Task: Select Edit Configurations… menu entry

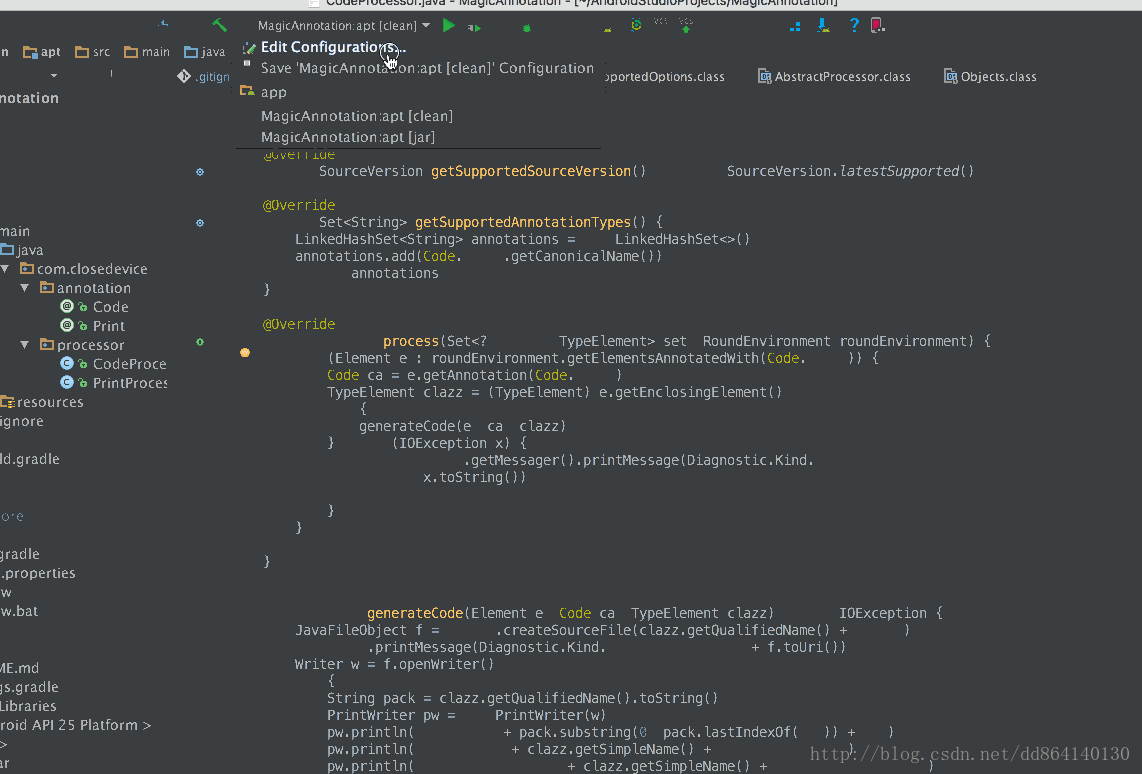Action: pyautogui.click(x=334, y=47)
